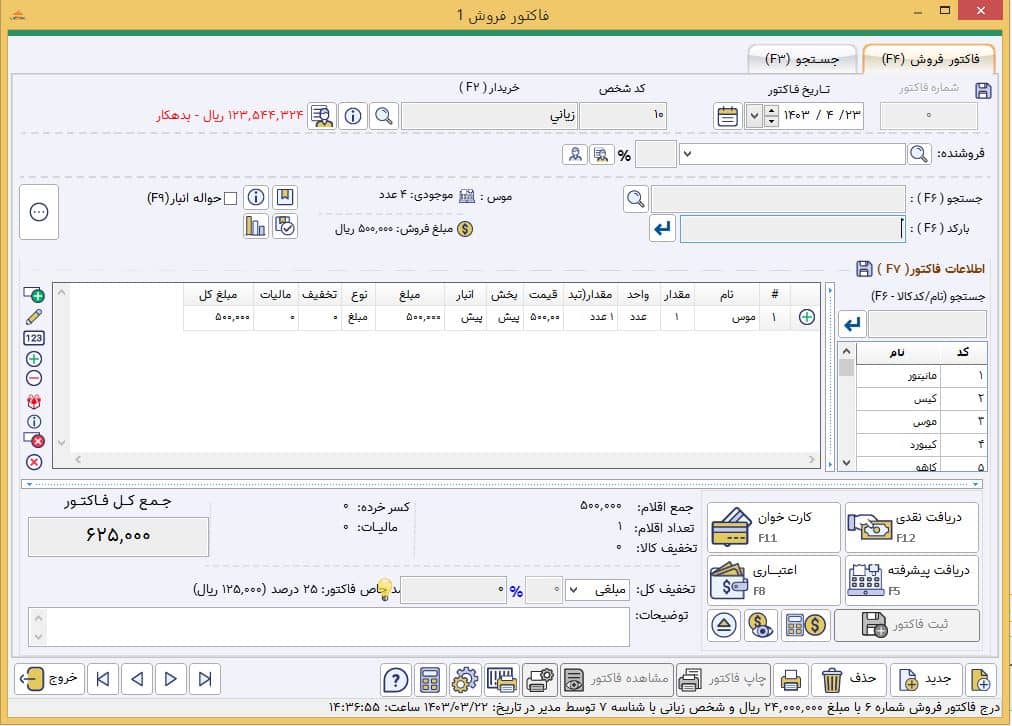Click the ثبت فاکتور button
Image resolution: width=1012 pixels, height=726 pixels.
coord(907,625)
